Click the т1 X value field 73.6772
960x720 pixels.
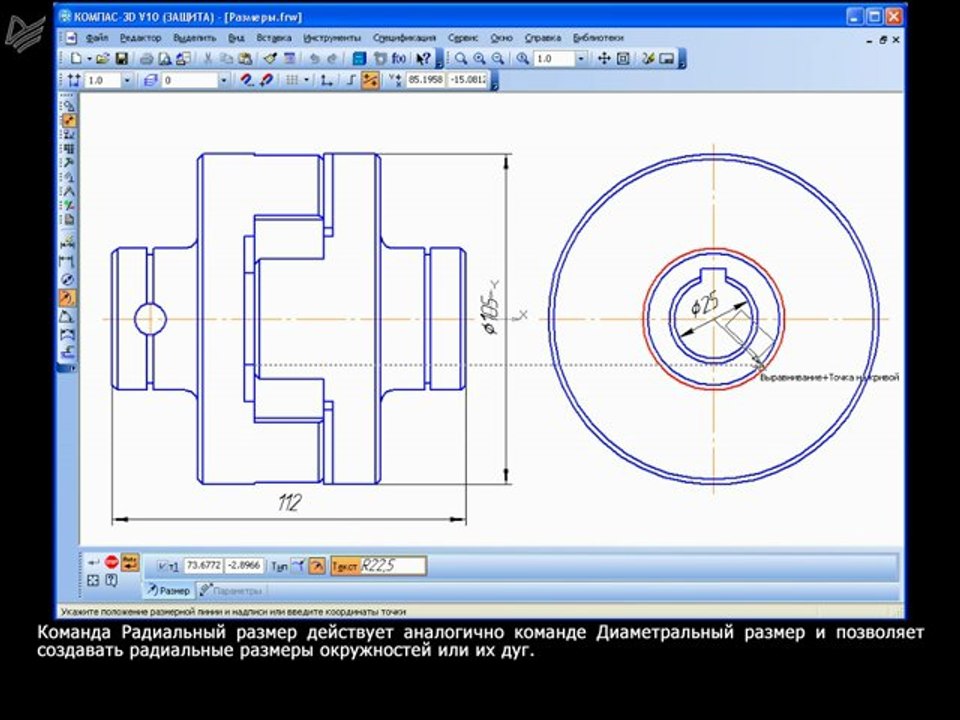coord(203,566)
